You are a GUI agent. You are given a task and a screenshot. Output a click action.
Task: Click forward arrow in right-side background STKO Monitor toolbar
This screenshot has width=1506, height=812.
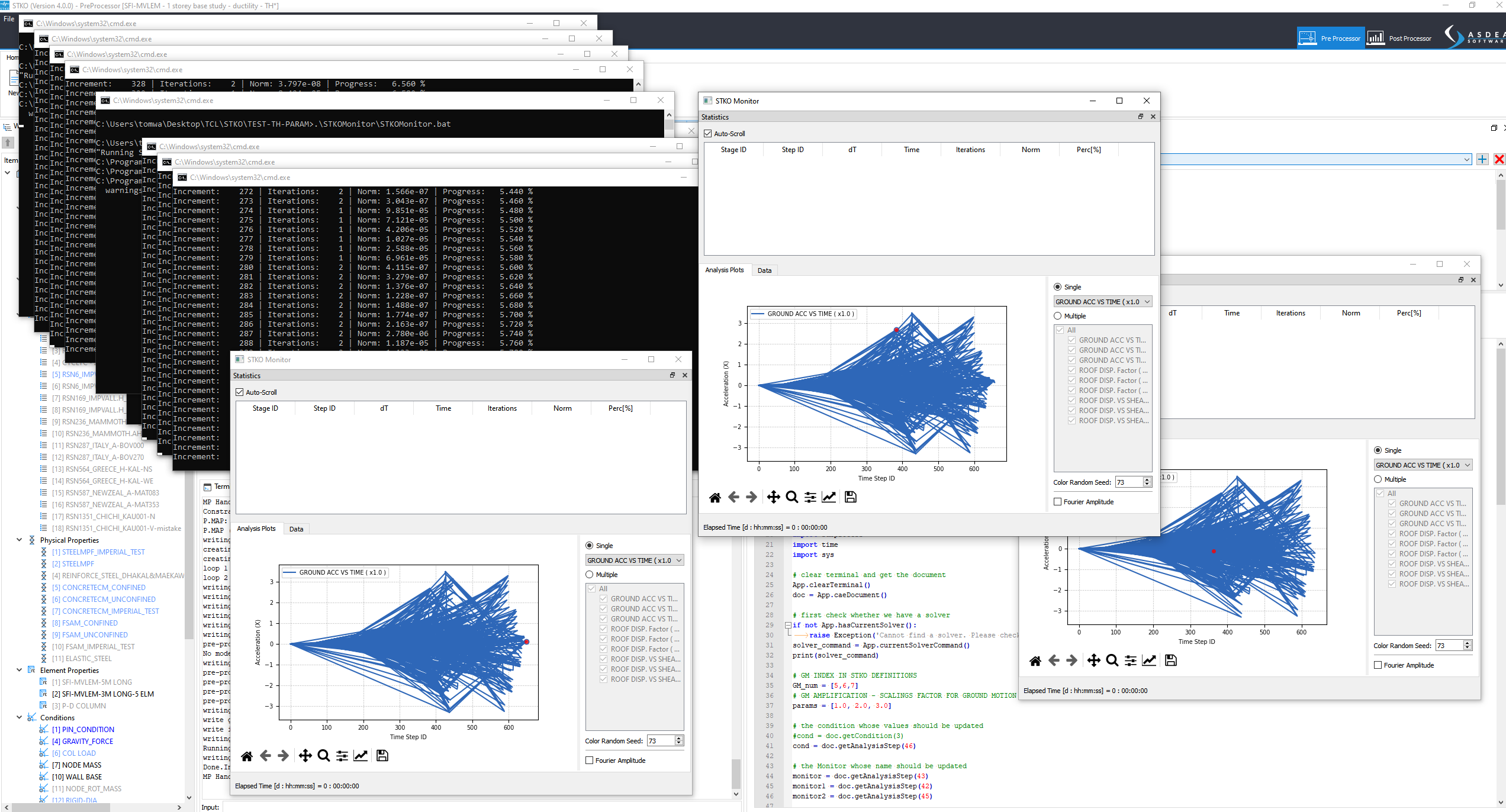point(1072,660)
